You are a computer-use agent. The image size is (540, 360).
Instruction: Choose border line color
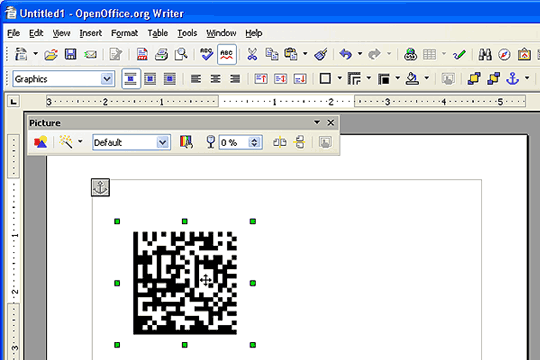(383, 79)
